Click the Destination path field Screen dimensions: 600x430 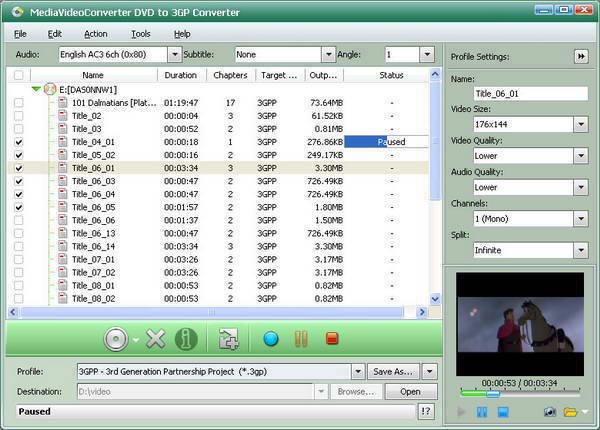(x=196, y=392)
